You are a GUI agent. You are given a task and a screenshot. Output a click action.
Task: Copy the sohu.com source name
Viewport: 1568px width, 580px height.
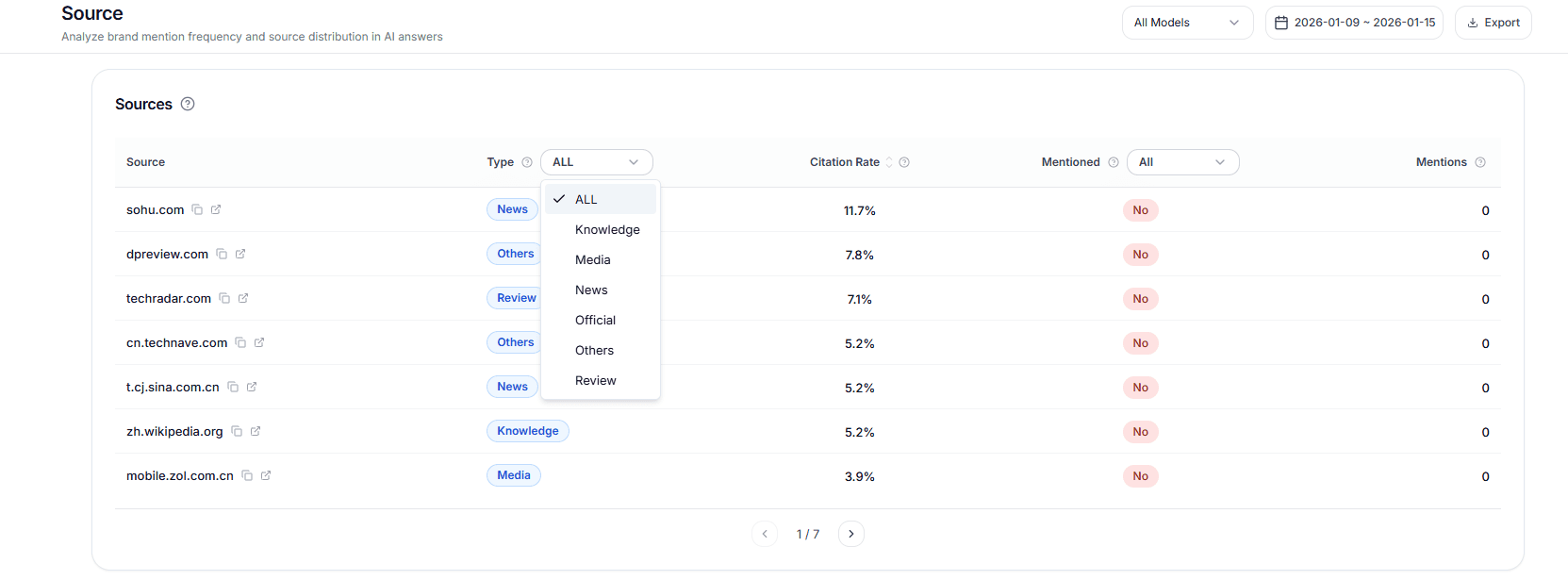point(197,209)
